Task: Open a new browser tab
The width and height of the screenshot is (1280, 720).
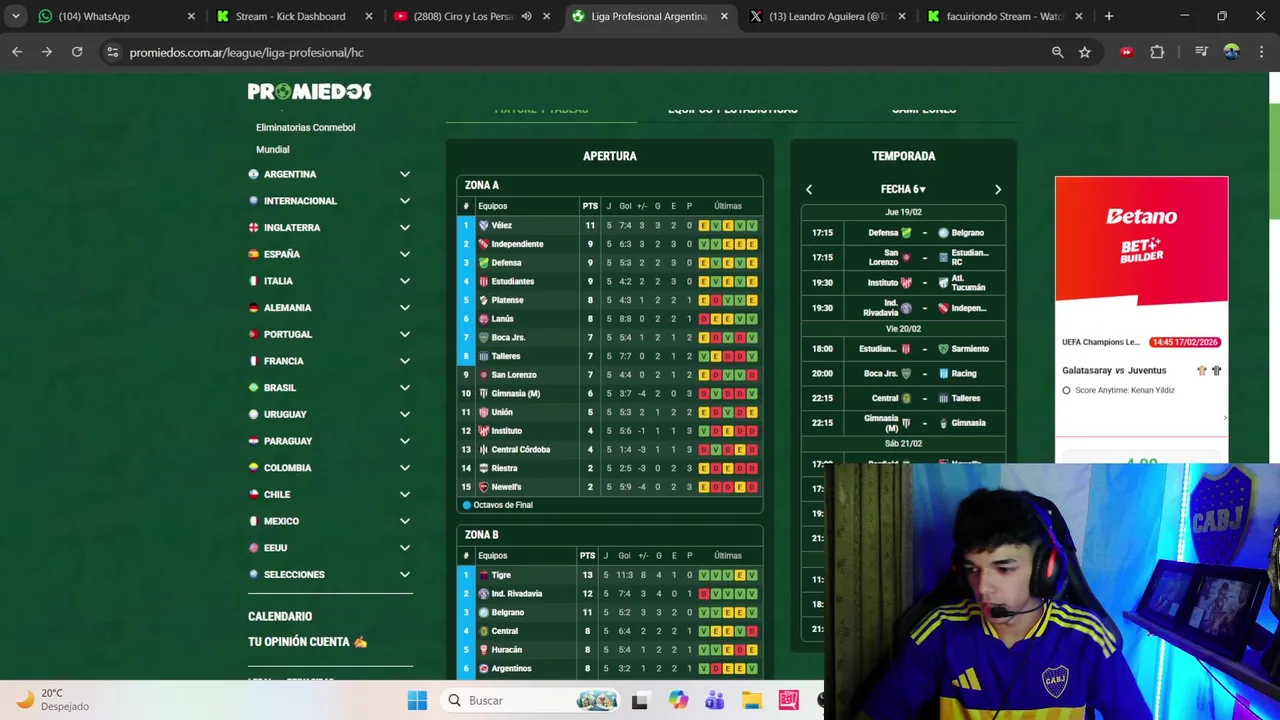Action: coord(1109,16)
